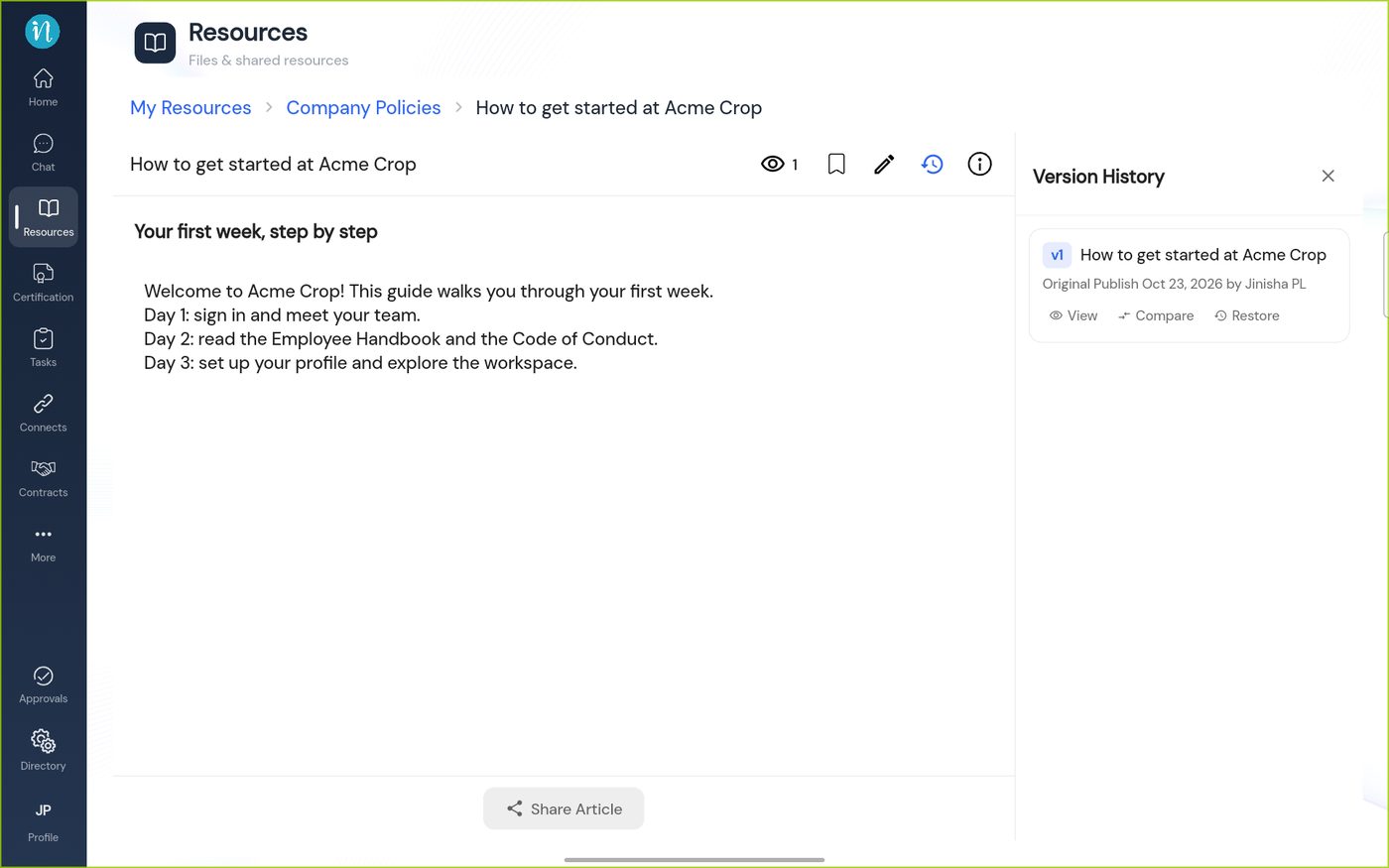Bookmark this article

(836, 165)
